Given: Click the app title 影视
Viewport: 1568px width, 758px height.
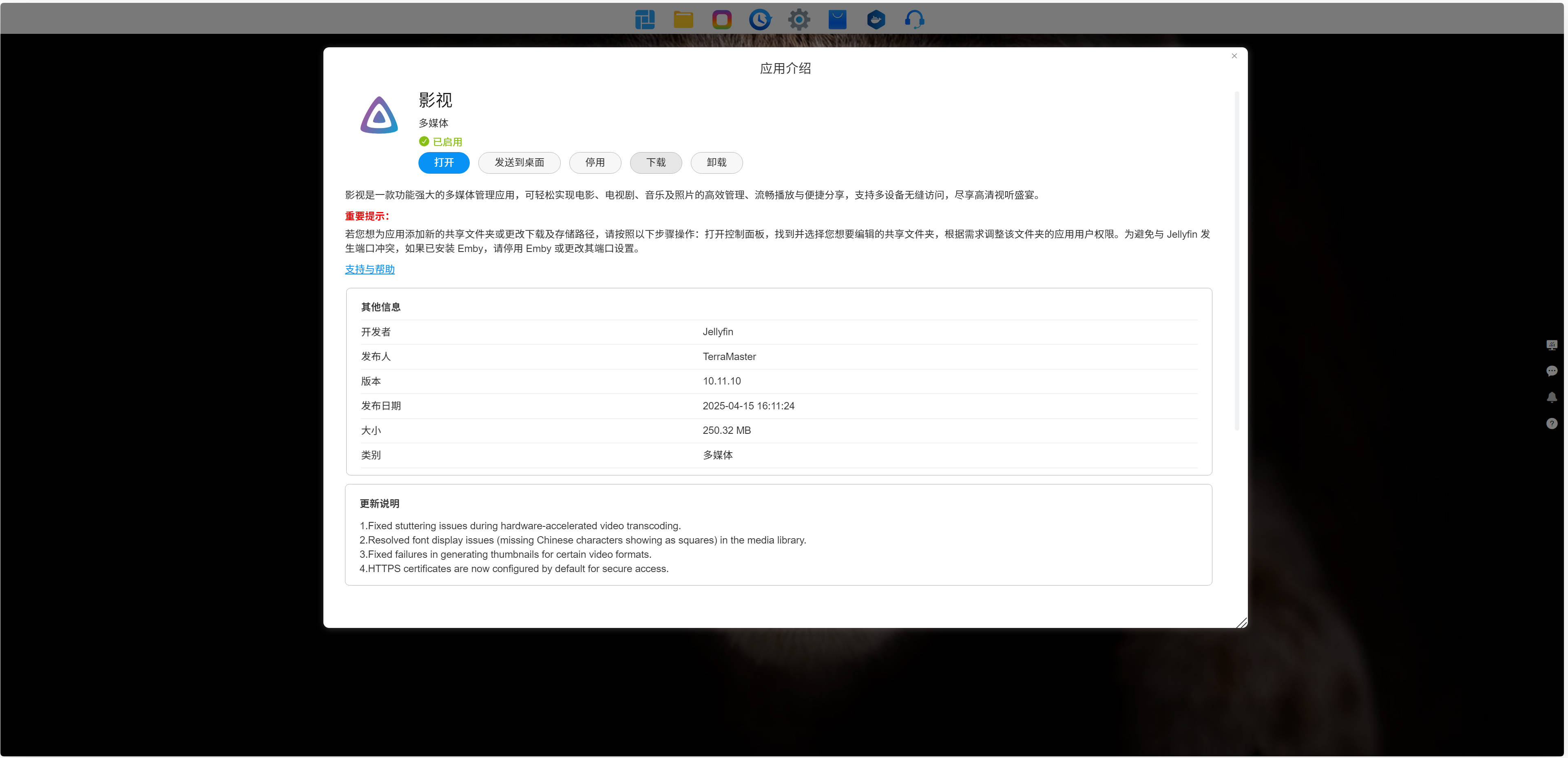Looking at the screenshot, I should pyautogui.click(x=435, y=100).
